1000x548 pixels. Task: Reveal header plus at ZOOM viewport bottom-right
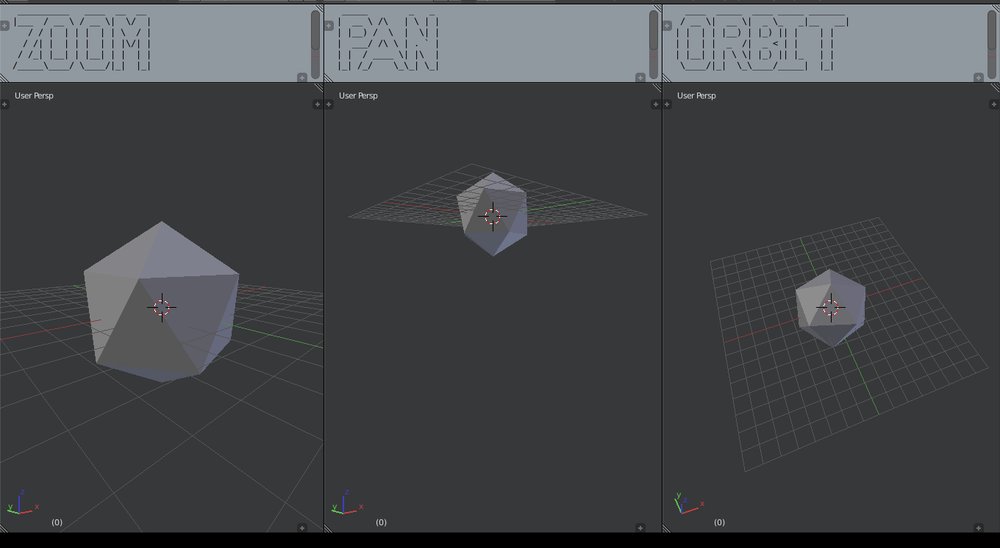(x=302, y=528)
